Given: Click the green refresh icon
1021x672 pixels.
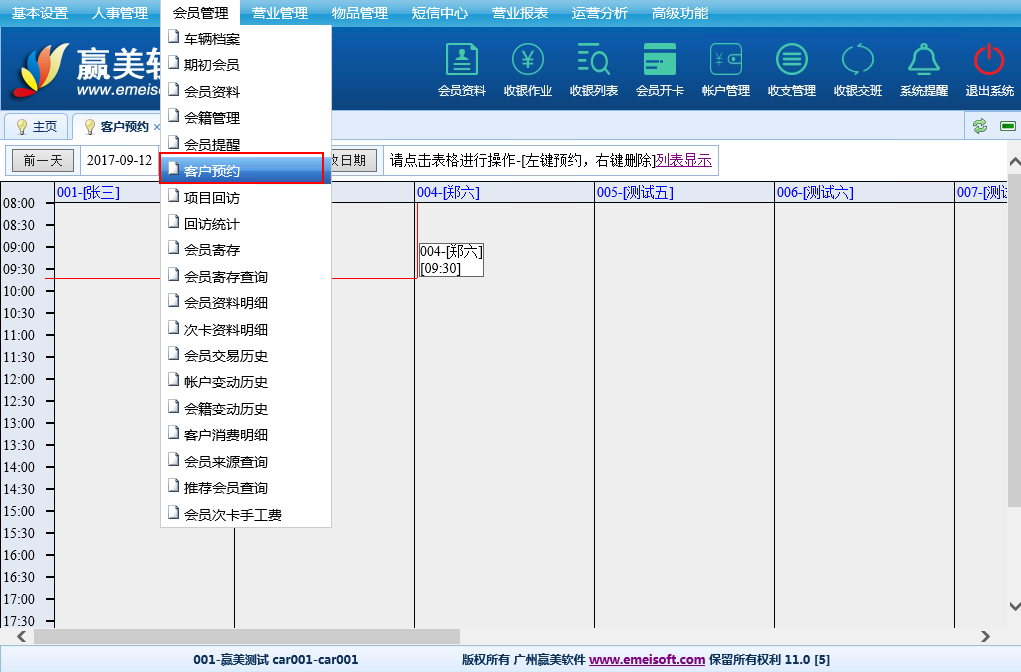Looking at the screenshot, I should click(x=980, y=126).
